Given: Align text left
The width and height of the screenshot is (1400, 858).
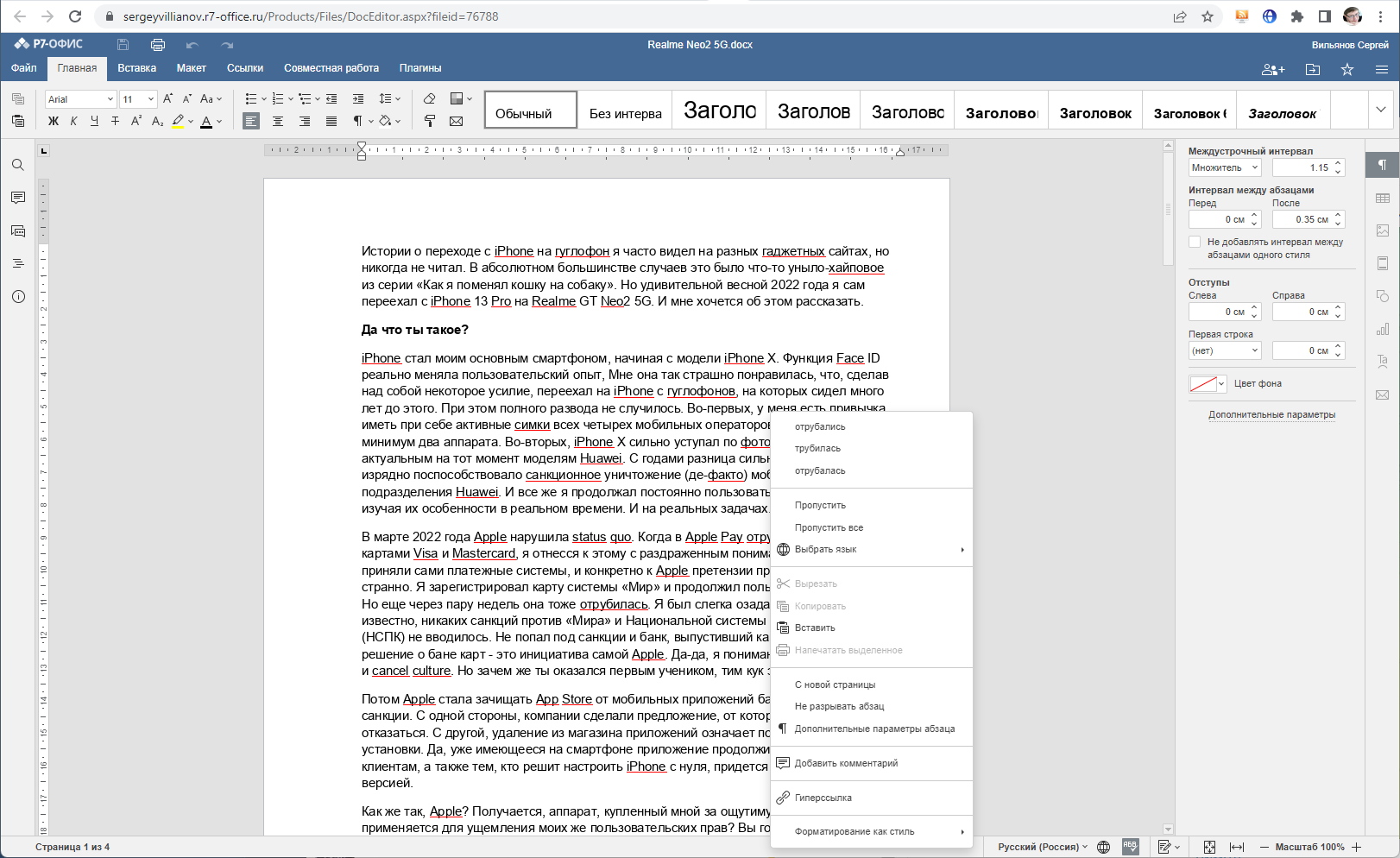Looking at the screenshot, I should (x=251, y=122).
